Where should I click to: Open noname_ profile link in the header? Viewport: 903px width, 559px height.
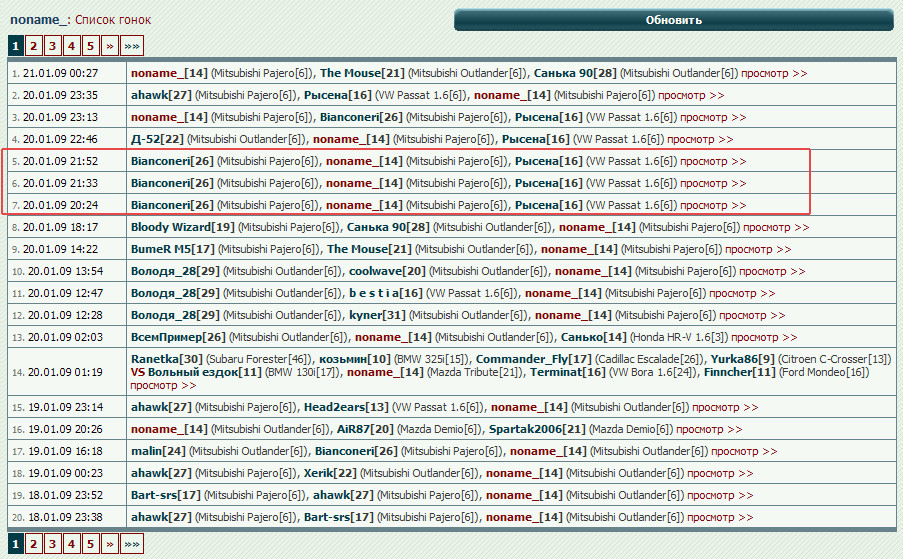38,20
